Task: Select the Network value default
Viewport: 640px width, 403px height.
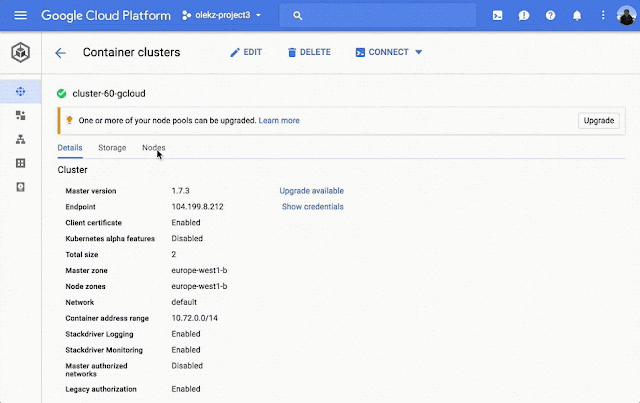Action: 184,302
